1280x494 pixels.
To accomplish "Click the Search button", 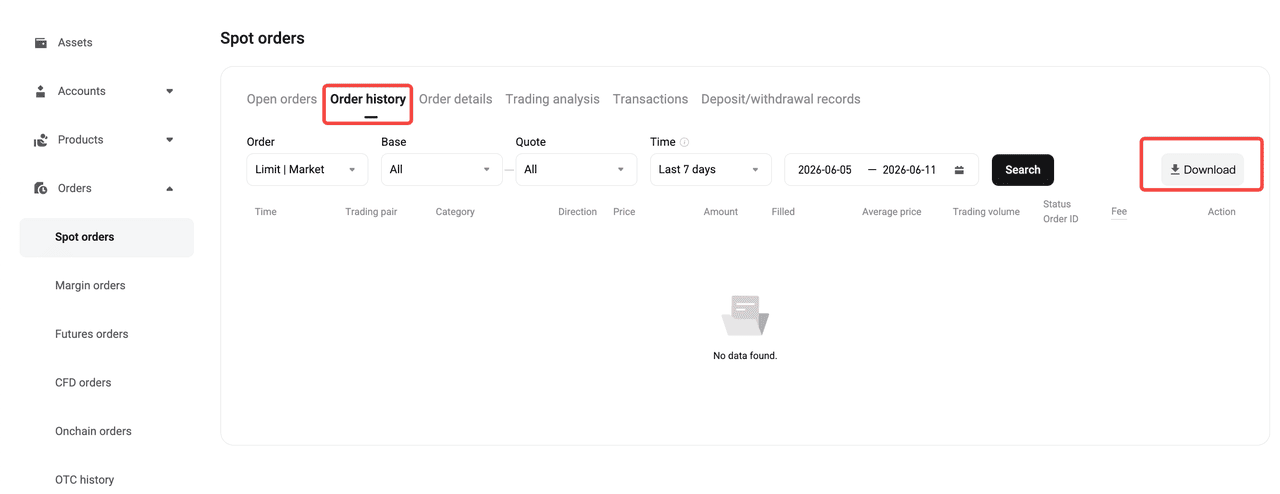I will tap(1023, 170).
